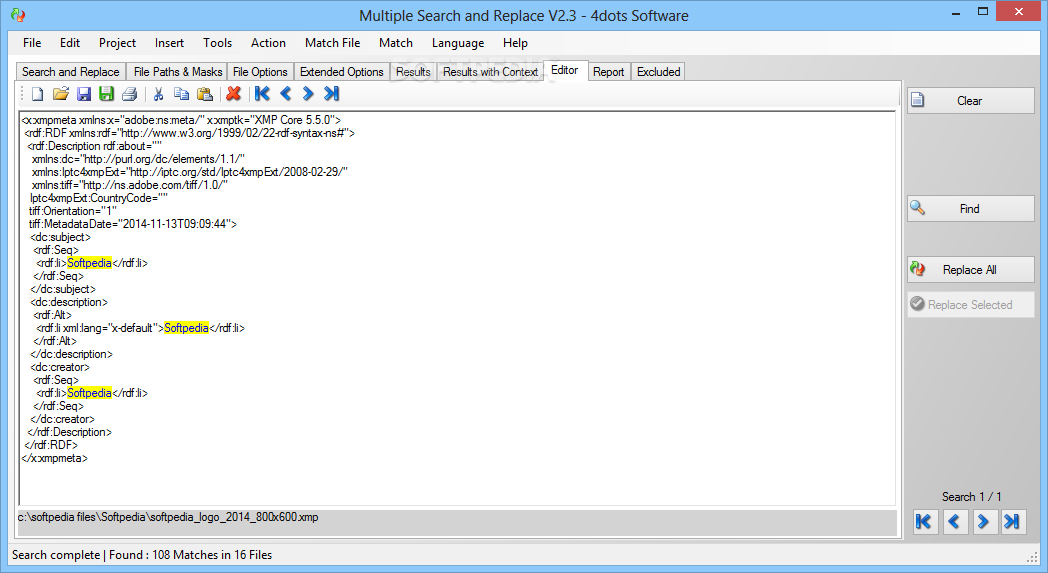Image resolution: width=1048 pixels, height=573 pixels.
Task: Switch to File Paths & Masks tab
Action: (178, 72)
